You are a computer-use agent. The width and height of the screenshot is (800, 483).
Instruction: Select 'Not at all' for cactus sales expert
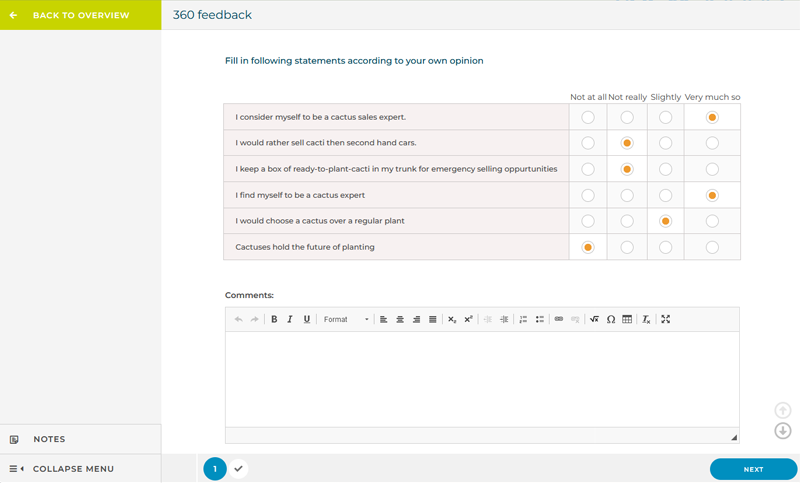tap(588, 117)
